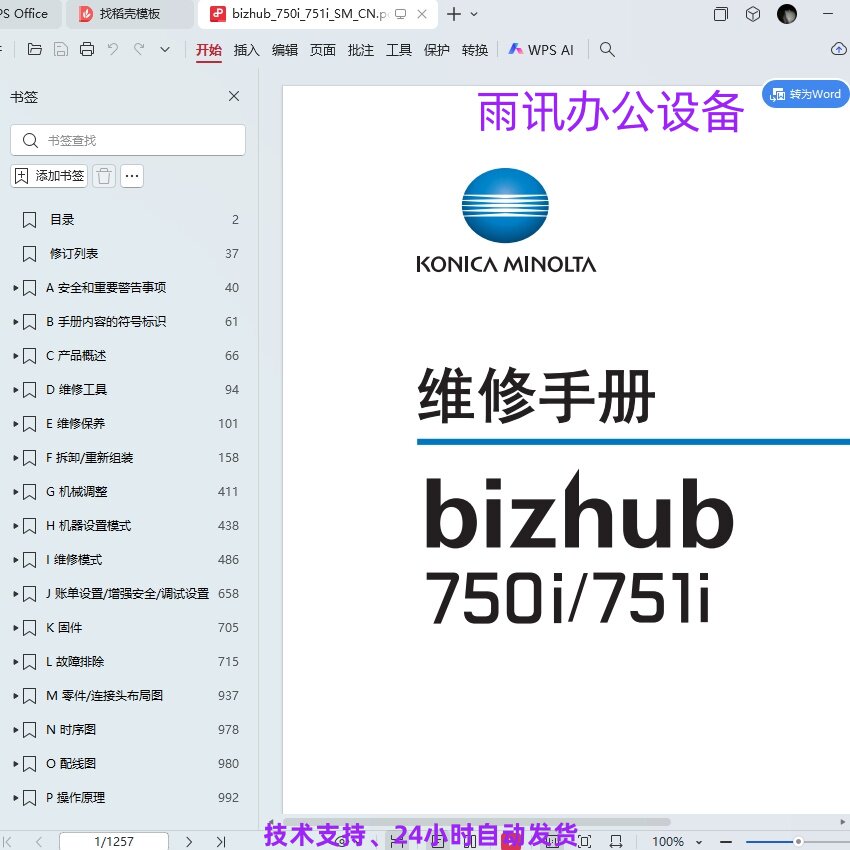The height and width of the screenshot is (850, 850).
Task: Click the window layout icon in the title bar
Action: 720,14
